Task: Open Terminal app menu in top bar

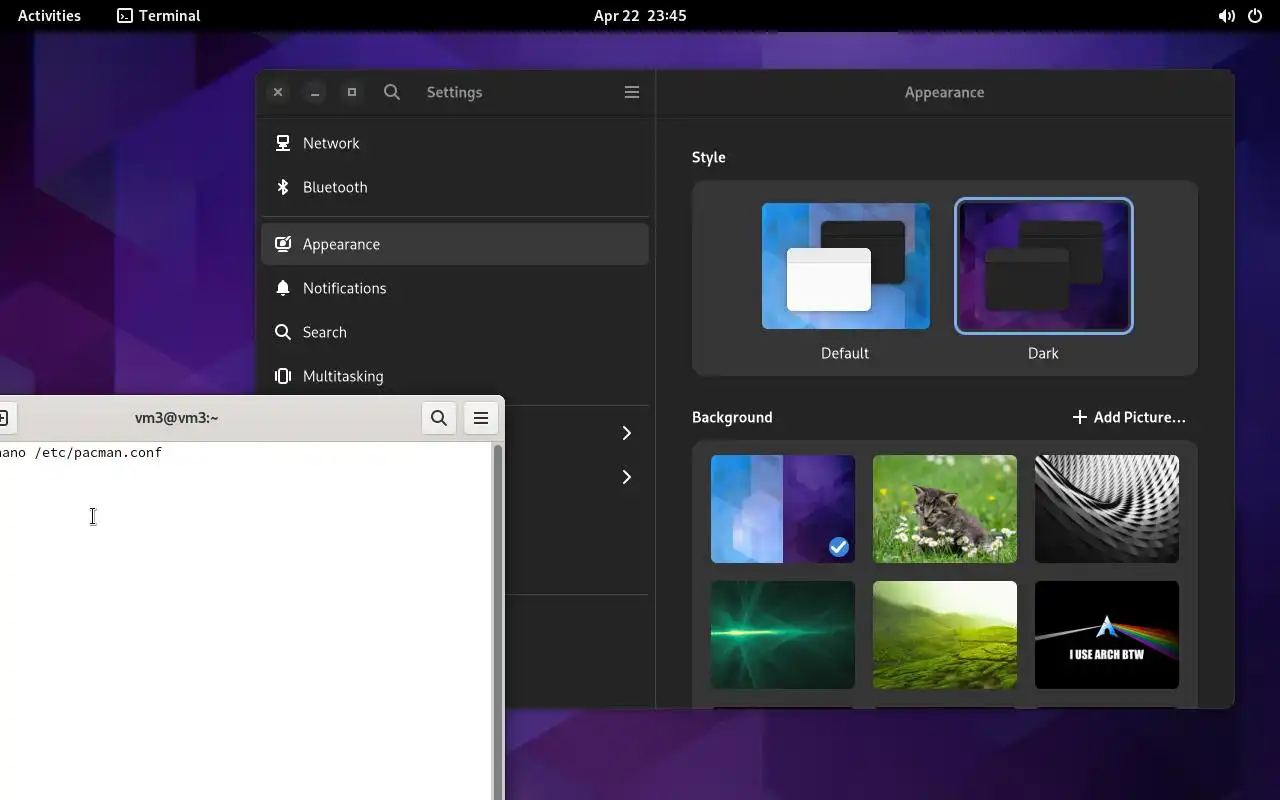Action: click(159, 15)
